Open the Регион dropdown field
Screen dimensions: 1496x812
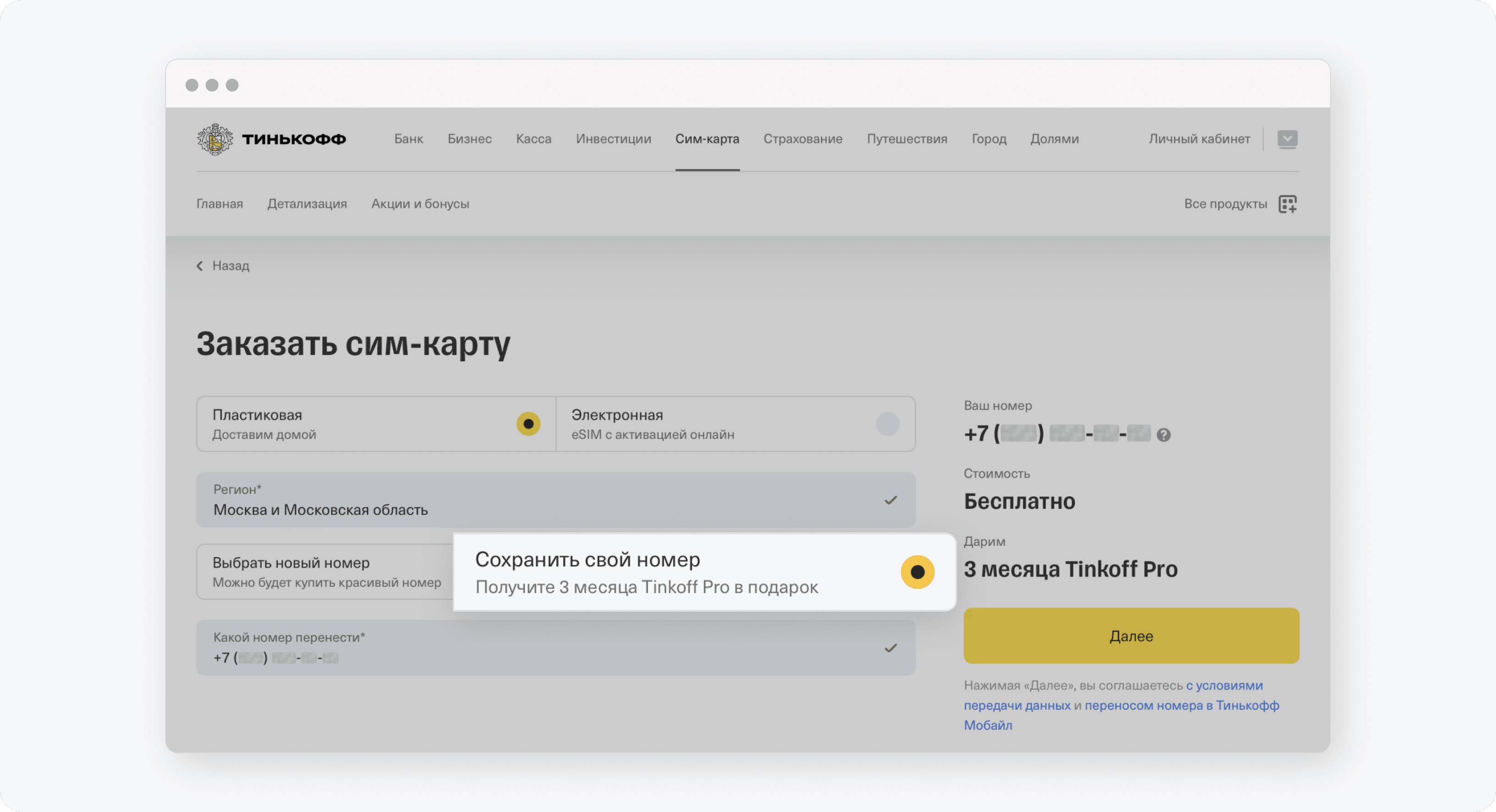(556, 499)
